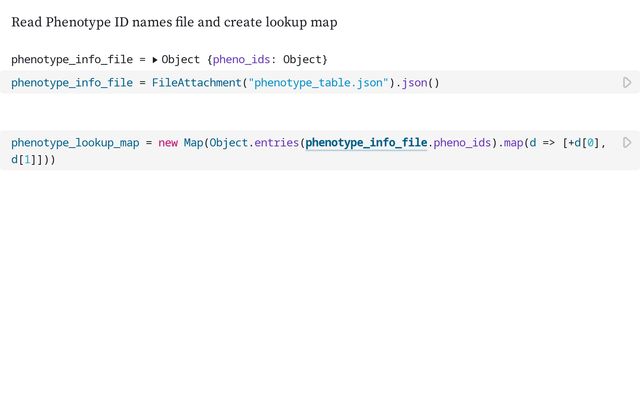This screenshot has width=640, height=400.
Task: Click the pheno_ids key in the output
Action: [242, 60]
